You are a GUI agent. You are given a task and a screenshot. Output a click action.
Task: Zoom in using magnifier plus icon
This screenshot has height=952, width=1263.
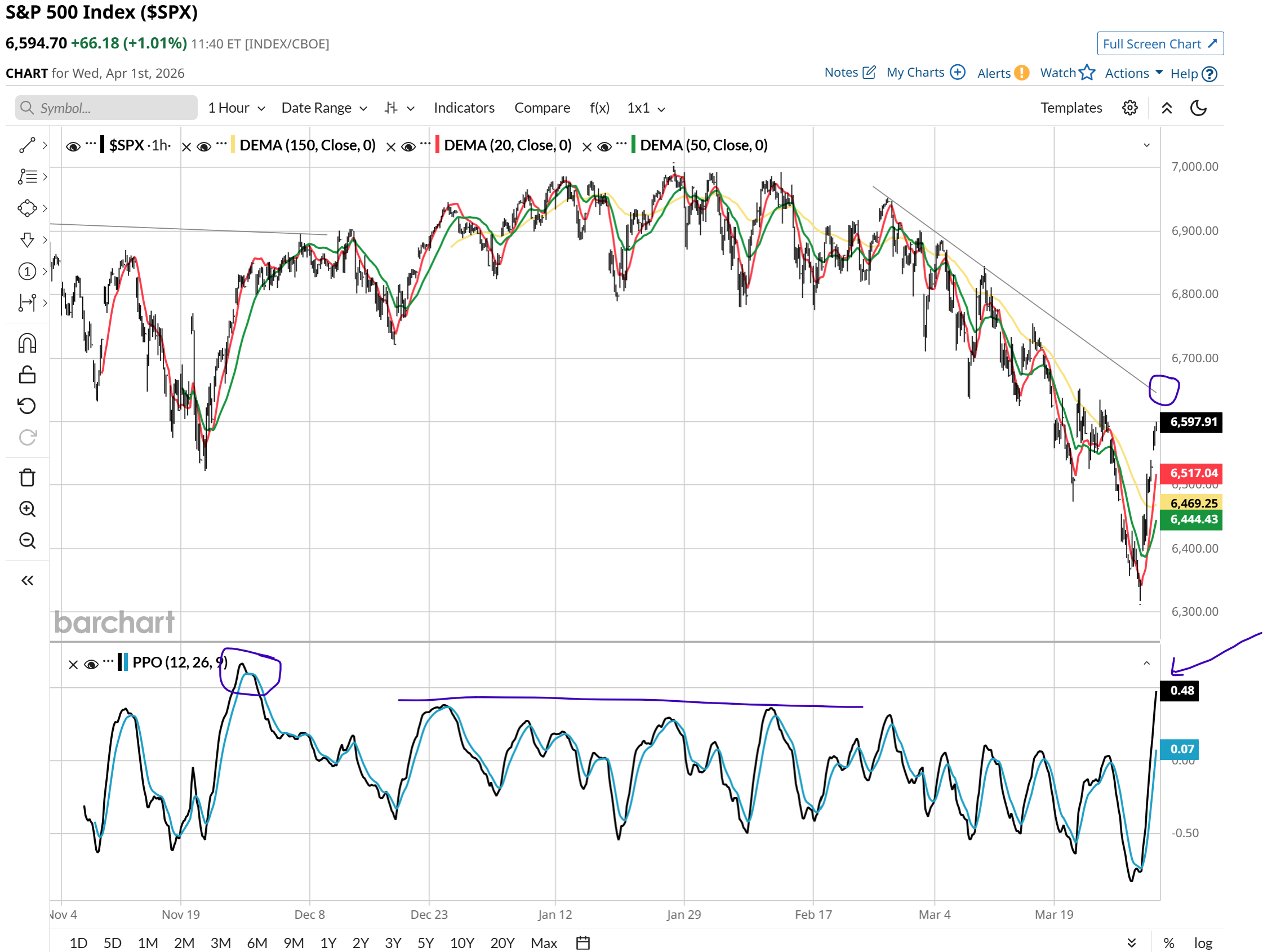(x=27, y=509)
